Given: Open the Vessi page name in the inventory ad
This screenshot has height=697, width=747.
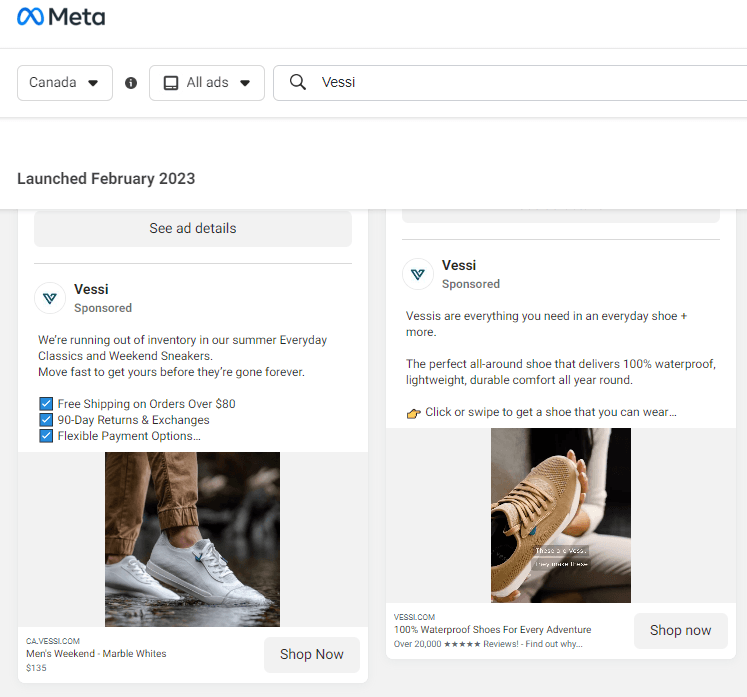Looking at the screenshot, I should tap(91, 289).
